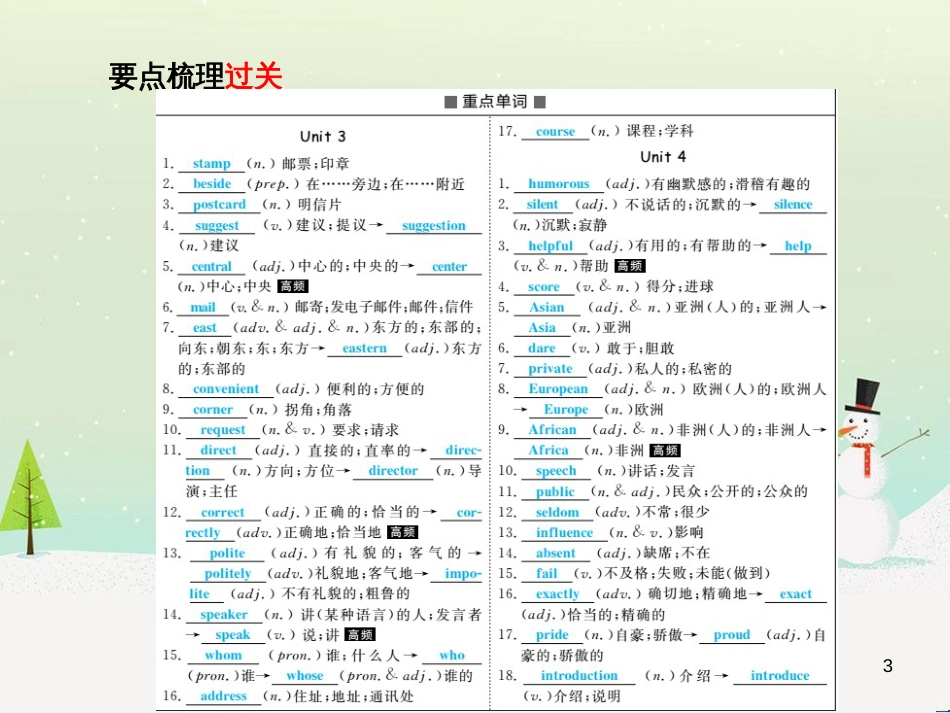Click the 高频 badge next to speak
Screen dimensions: 950x713
[x=358, y=635]
